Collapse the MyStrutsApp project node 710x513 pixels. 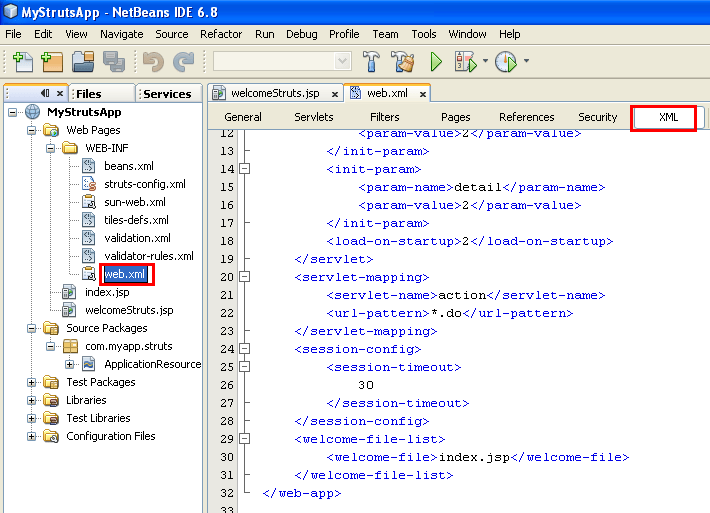coord(13,112)
